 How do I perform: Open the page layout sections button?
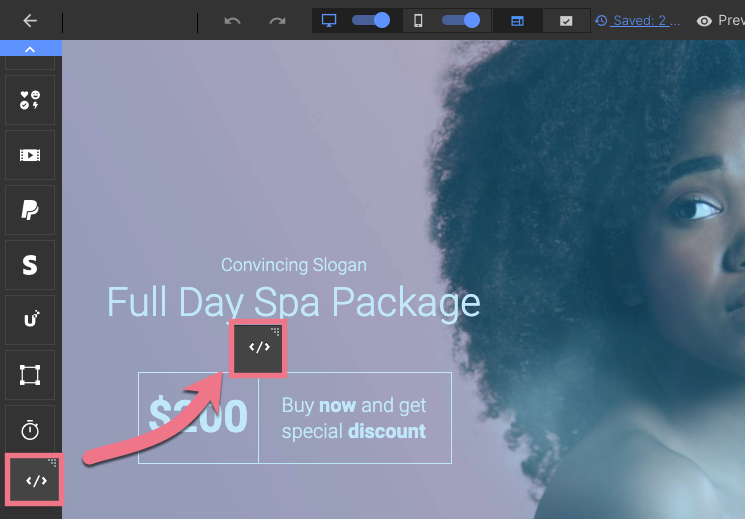pyautogui.click(x=517, y=20)
